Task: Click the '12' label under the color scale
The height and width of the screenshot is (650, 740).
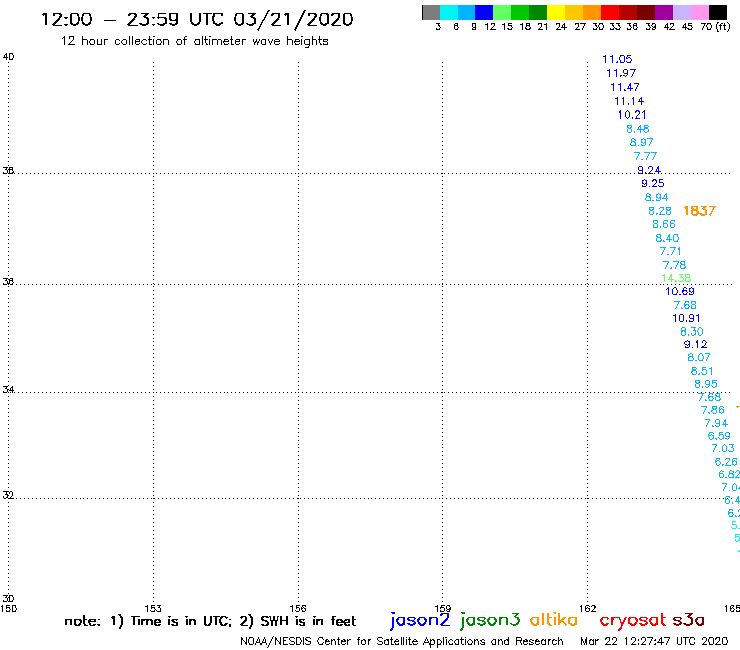Action: [x=490, y=27]
